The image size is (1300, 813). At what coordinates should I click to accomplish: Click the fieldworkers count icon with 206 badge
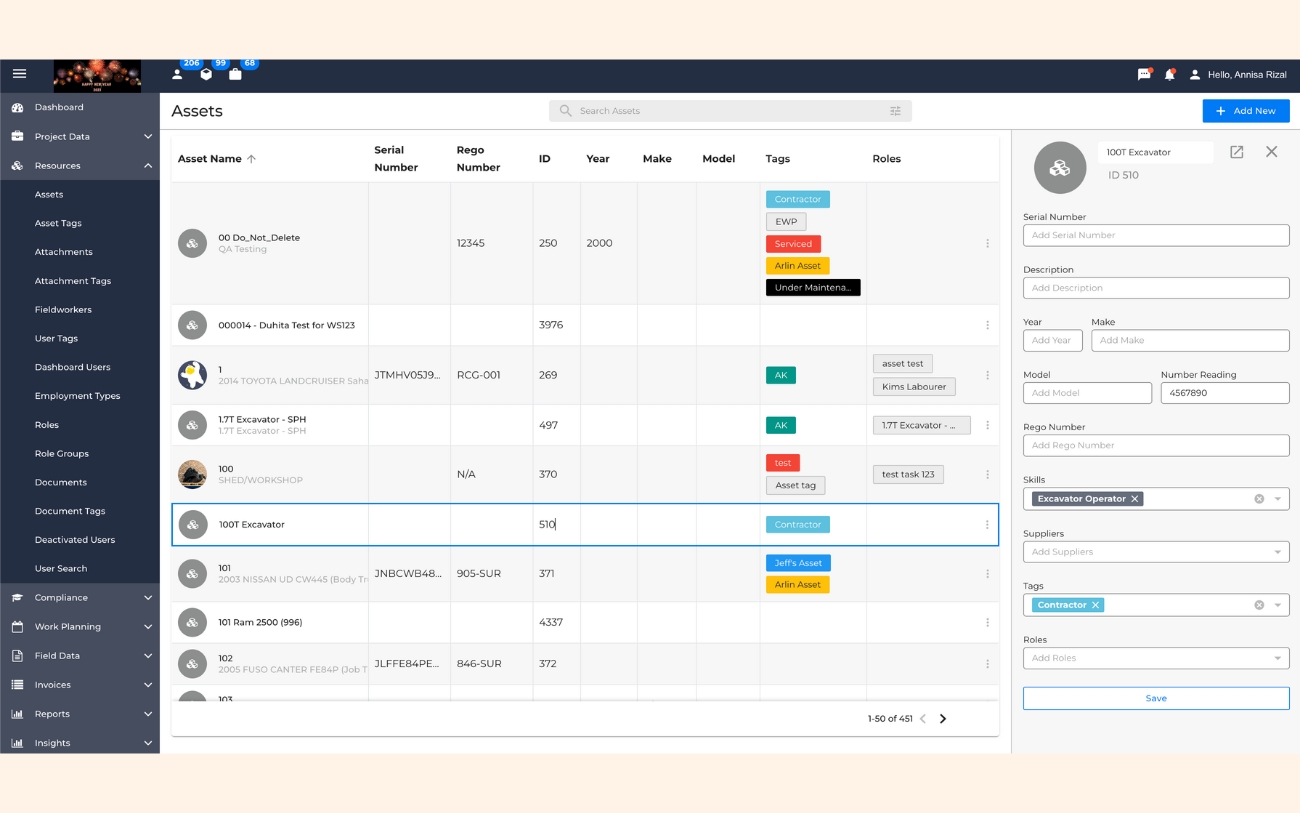(178, 75)
